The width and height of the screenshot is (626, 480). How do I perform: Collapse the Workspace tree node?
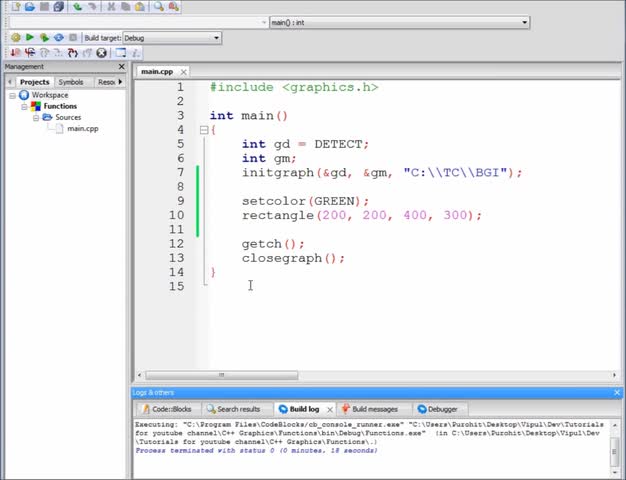click(12, 95)
